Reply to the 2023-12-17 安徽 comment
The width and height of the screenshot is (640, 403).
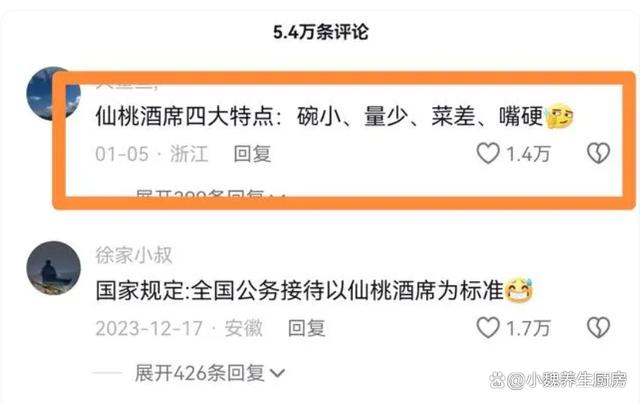(307, 328)
